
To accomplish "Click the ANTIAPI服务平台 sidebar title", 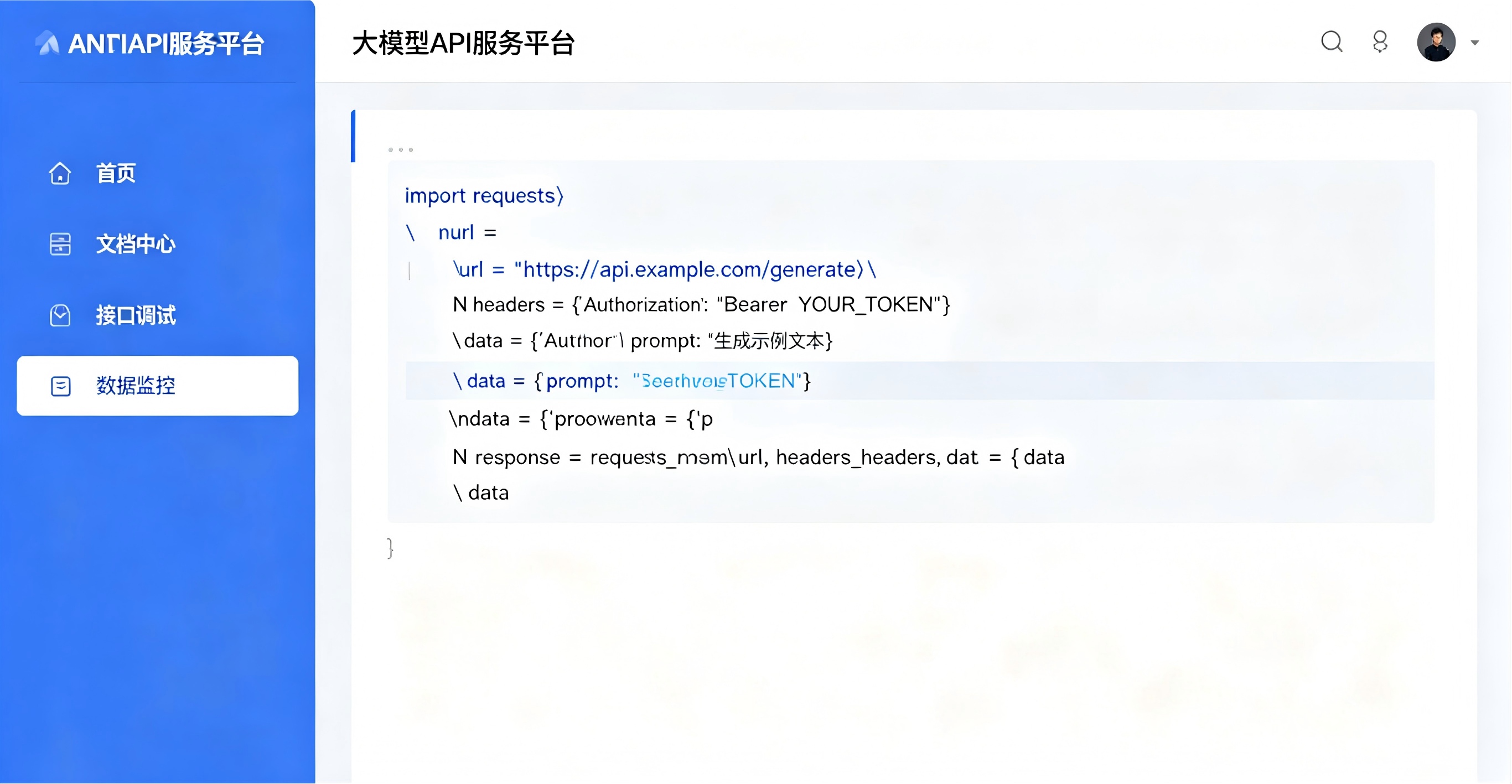I will pyautogui.click(x=166, y=43).
